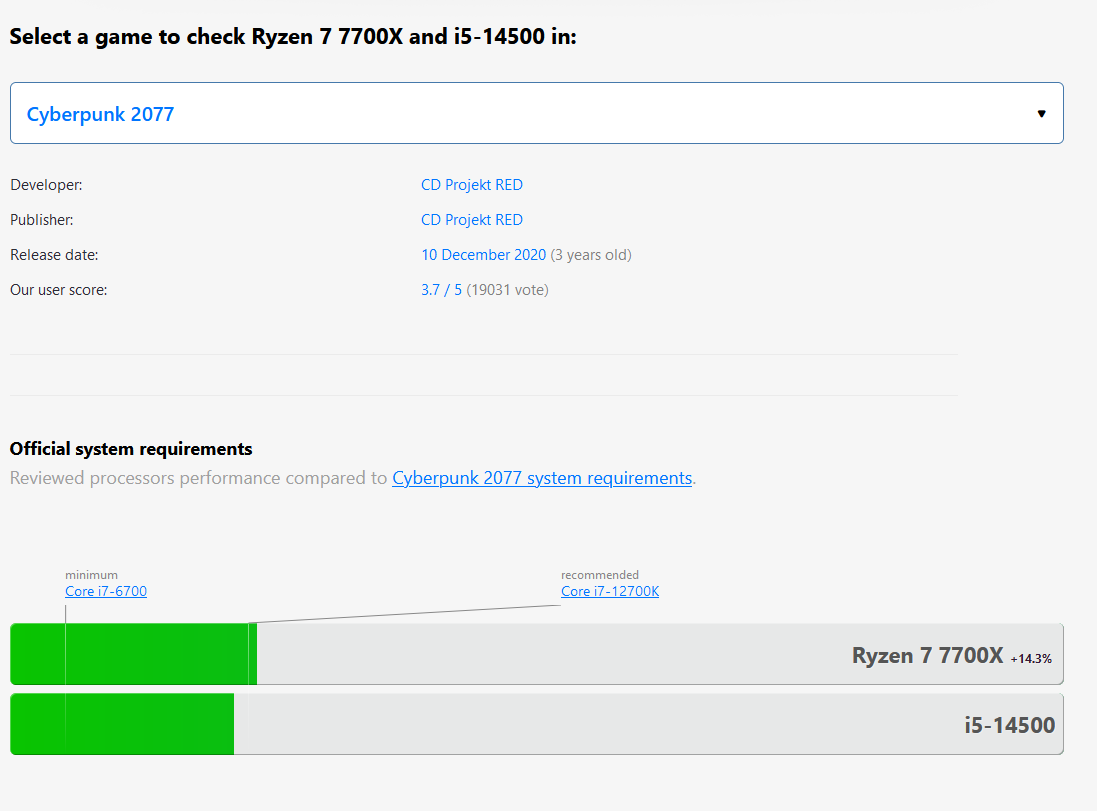
Task: Click the Official system requirements heading
Action: click(131, 449)
